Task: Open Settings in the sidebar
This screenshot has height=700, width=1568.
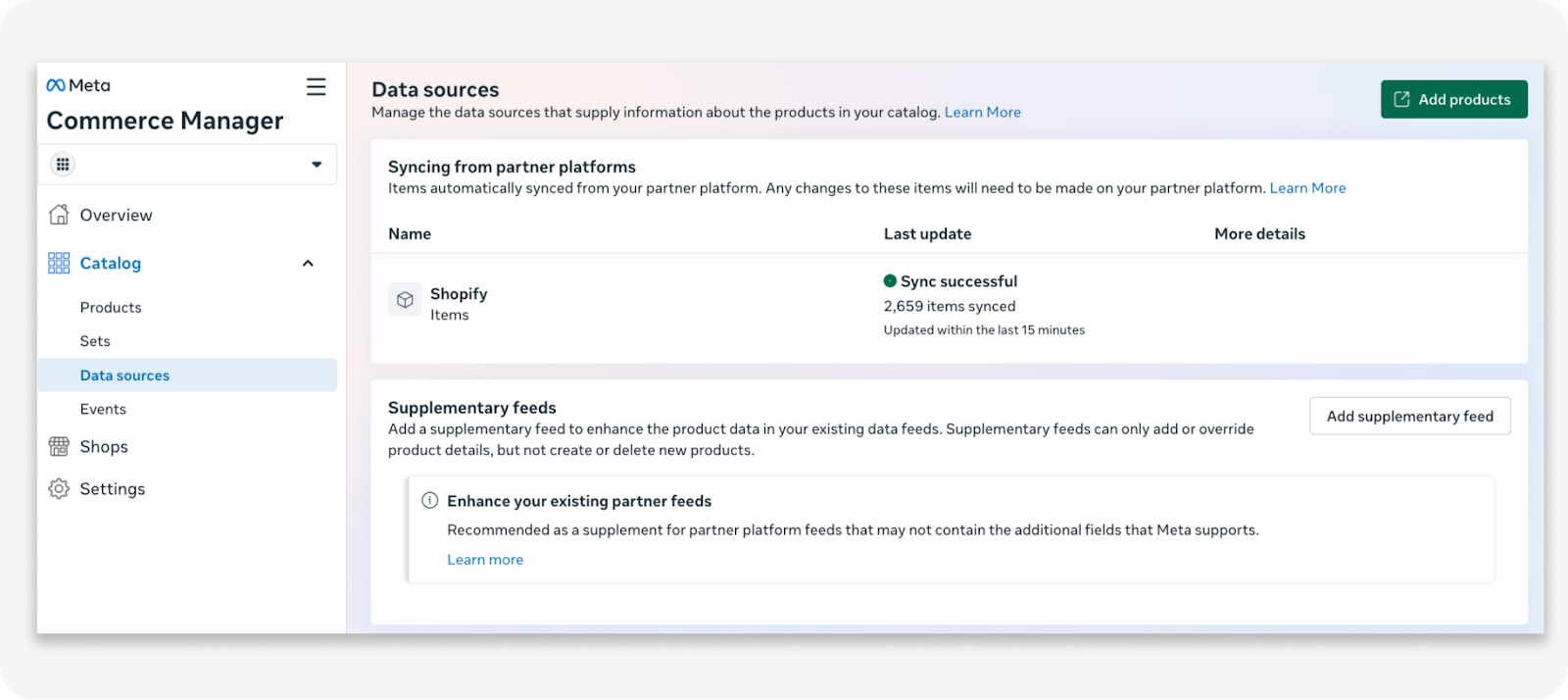Action: pyautogui.click(x=113, y=488)
